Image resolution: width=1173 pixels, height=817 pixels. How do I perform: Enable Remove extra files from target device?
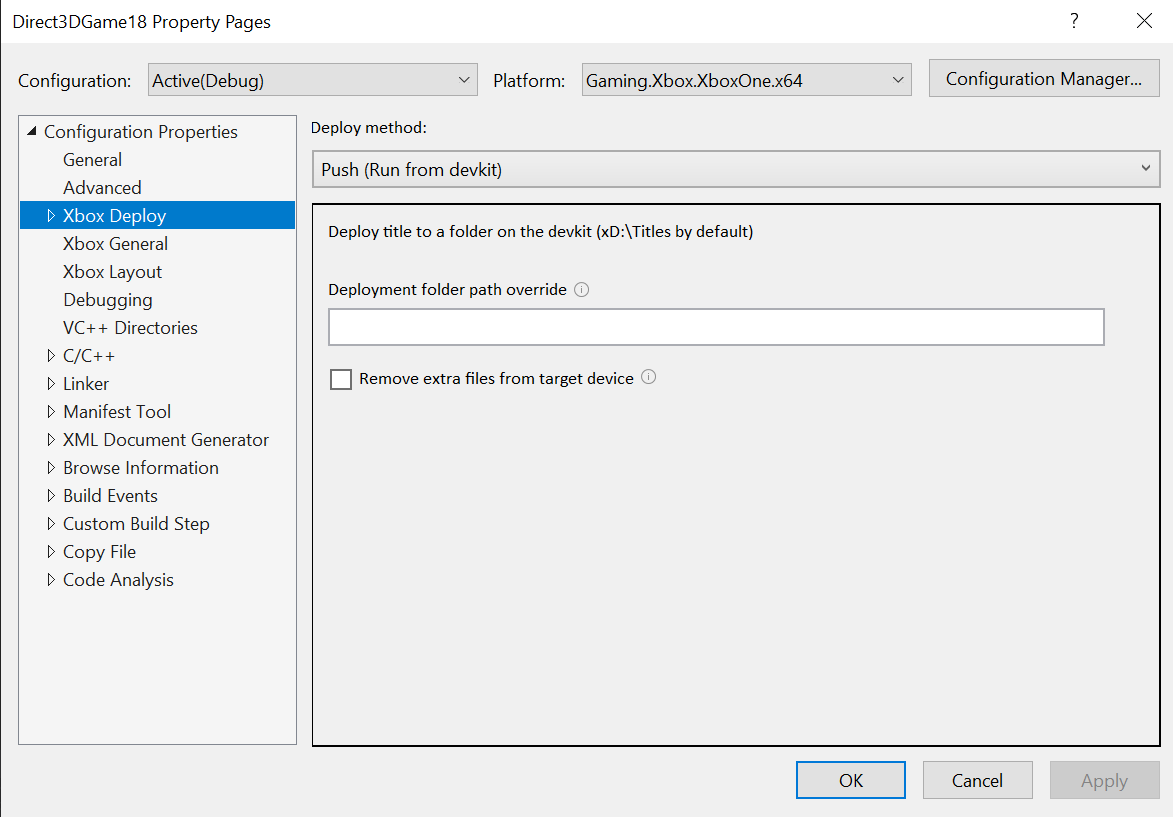341,379
